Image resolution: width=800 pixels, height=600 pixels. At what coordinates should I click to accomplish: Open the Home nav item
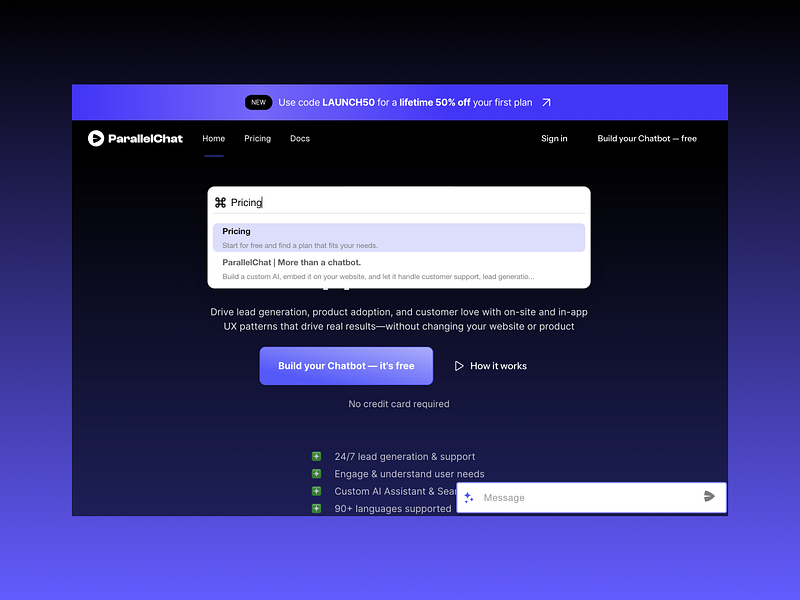click(214, 138)
